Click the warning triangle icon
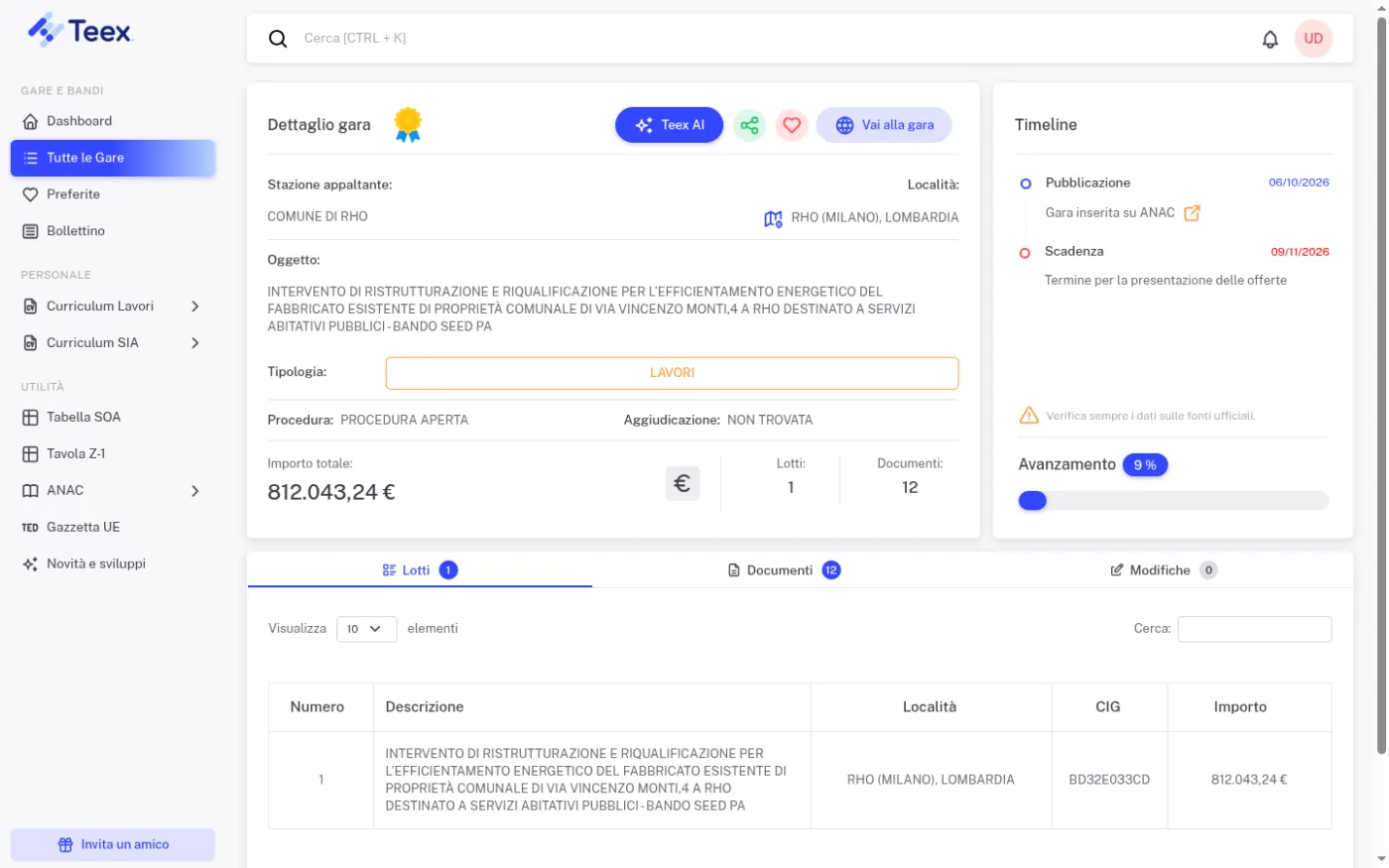Image resolution: width=1389 pixels, height=868 pixels. click(1029, 416)
